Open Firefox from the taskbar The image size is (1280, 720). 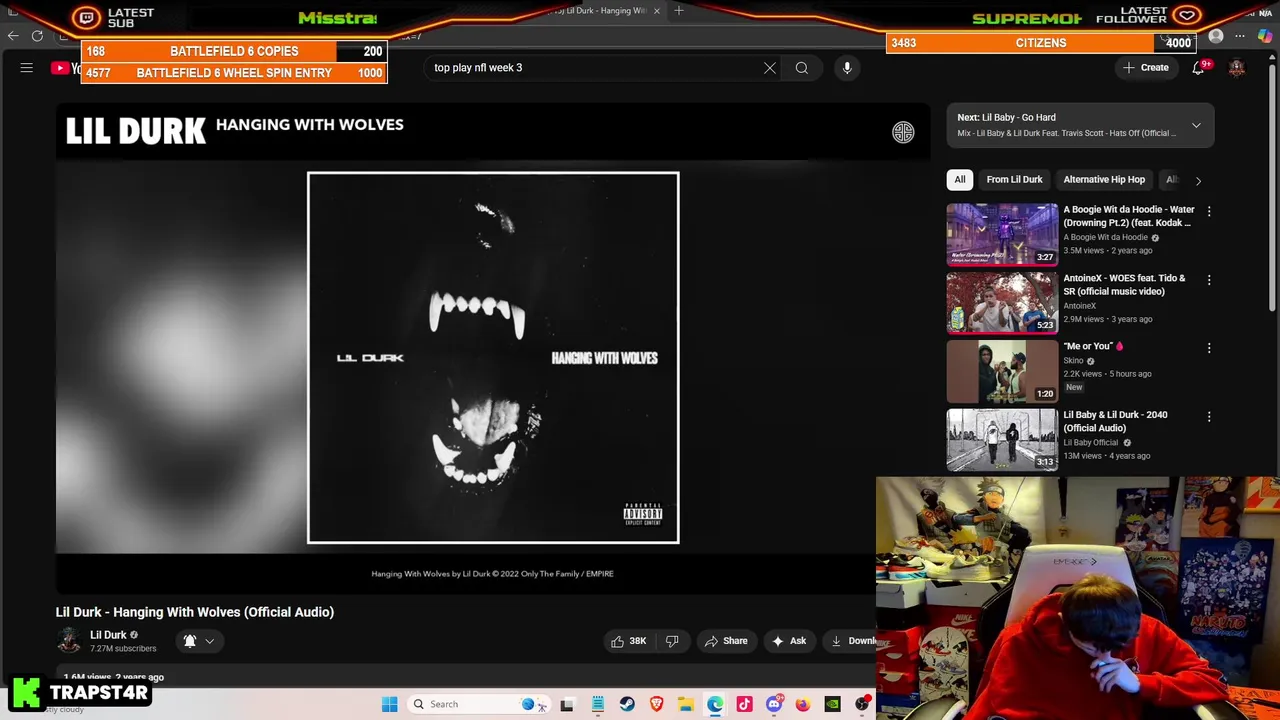click(803, 704)
